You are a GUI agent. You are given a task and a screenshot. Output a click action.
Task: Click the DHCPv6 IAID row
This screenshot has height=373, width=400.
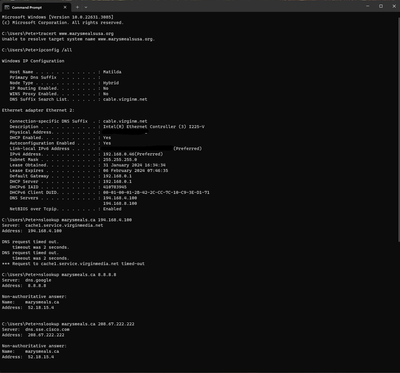pyautogui.click(x=68, y=187)
